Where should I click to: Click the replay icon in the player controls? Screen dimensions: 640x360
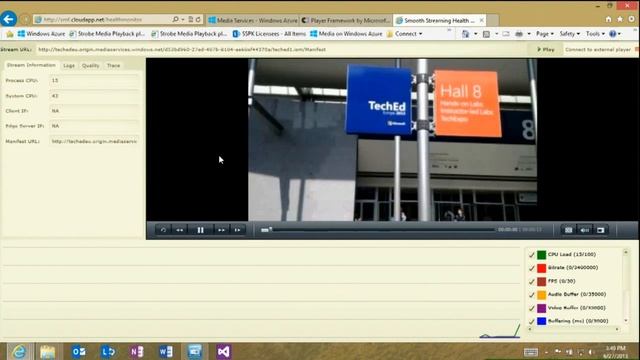click(163, 230)
